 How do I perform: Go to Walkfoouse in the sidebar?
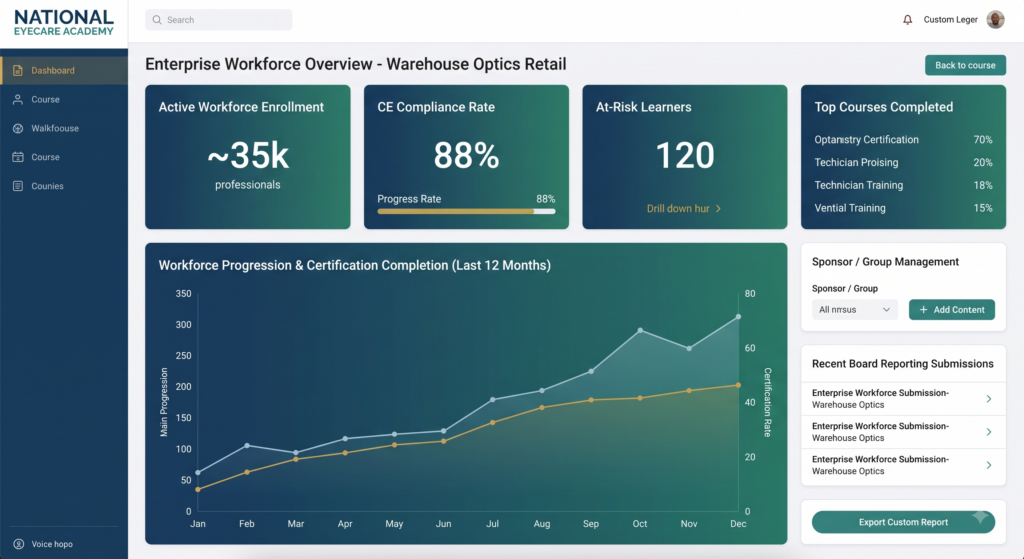[x=64, y=128]
